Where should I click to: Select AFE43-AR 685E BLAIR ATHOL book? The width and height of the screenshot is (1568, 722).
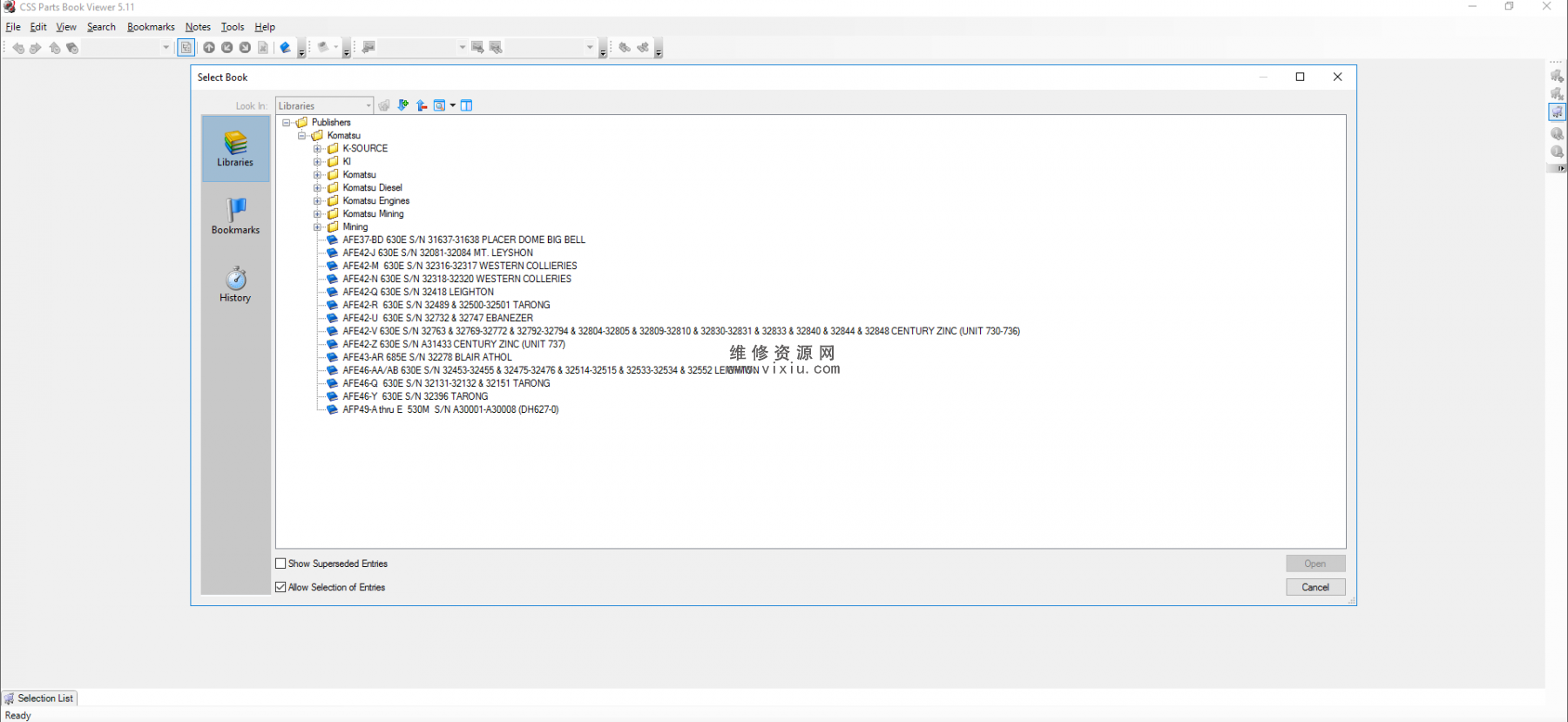click(427, 357)
